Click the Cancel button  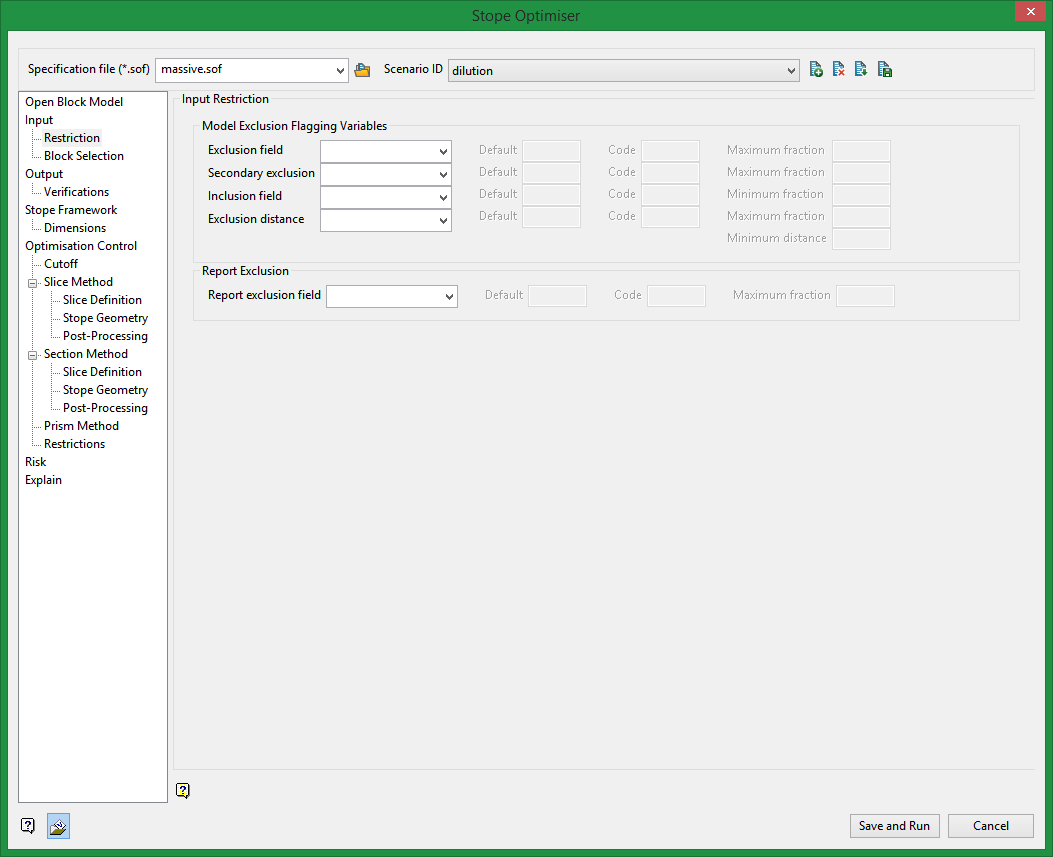coord(990,826)
